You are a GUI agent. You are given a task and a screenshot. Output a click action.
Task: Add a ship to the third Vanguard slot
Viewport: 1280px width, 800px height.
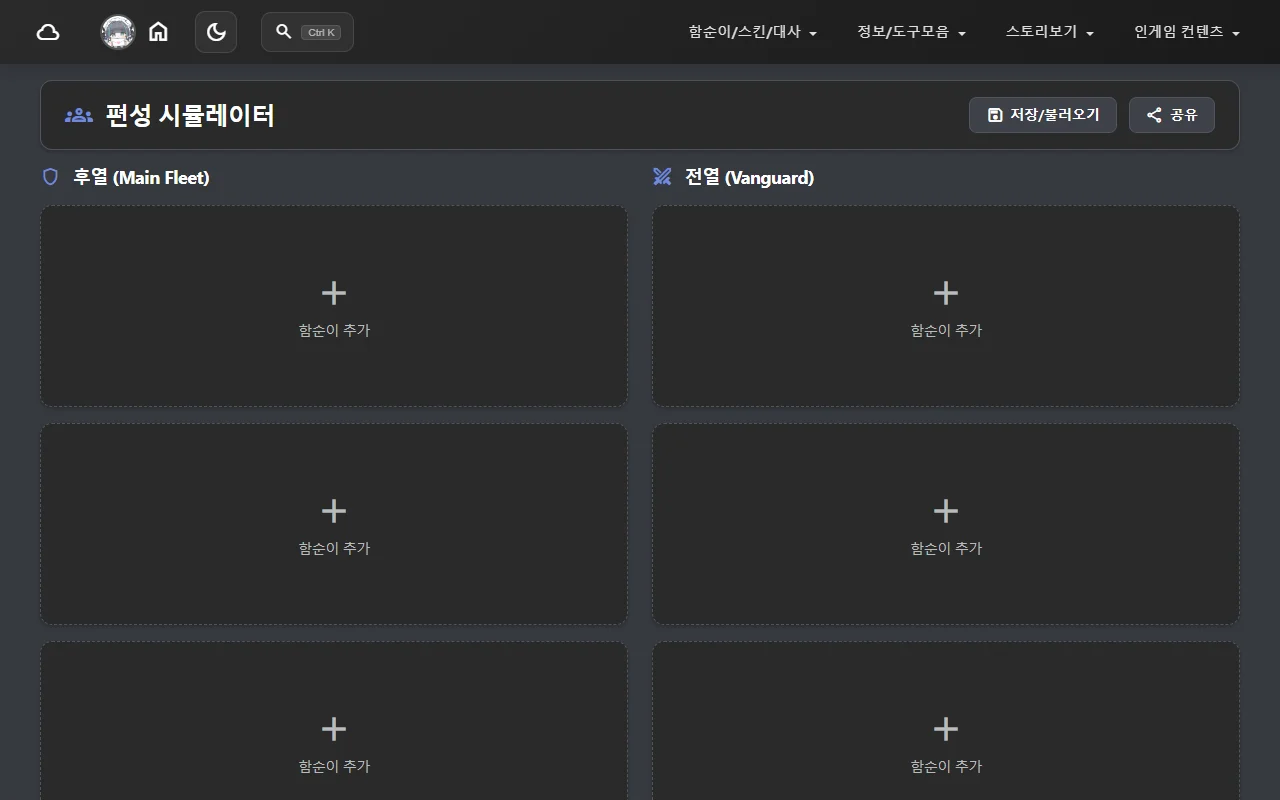coord(946,721)
